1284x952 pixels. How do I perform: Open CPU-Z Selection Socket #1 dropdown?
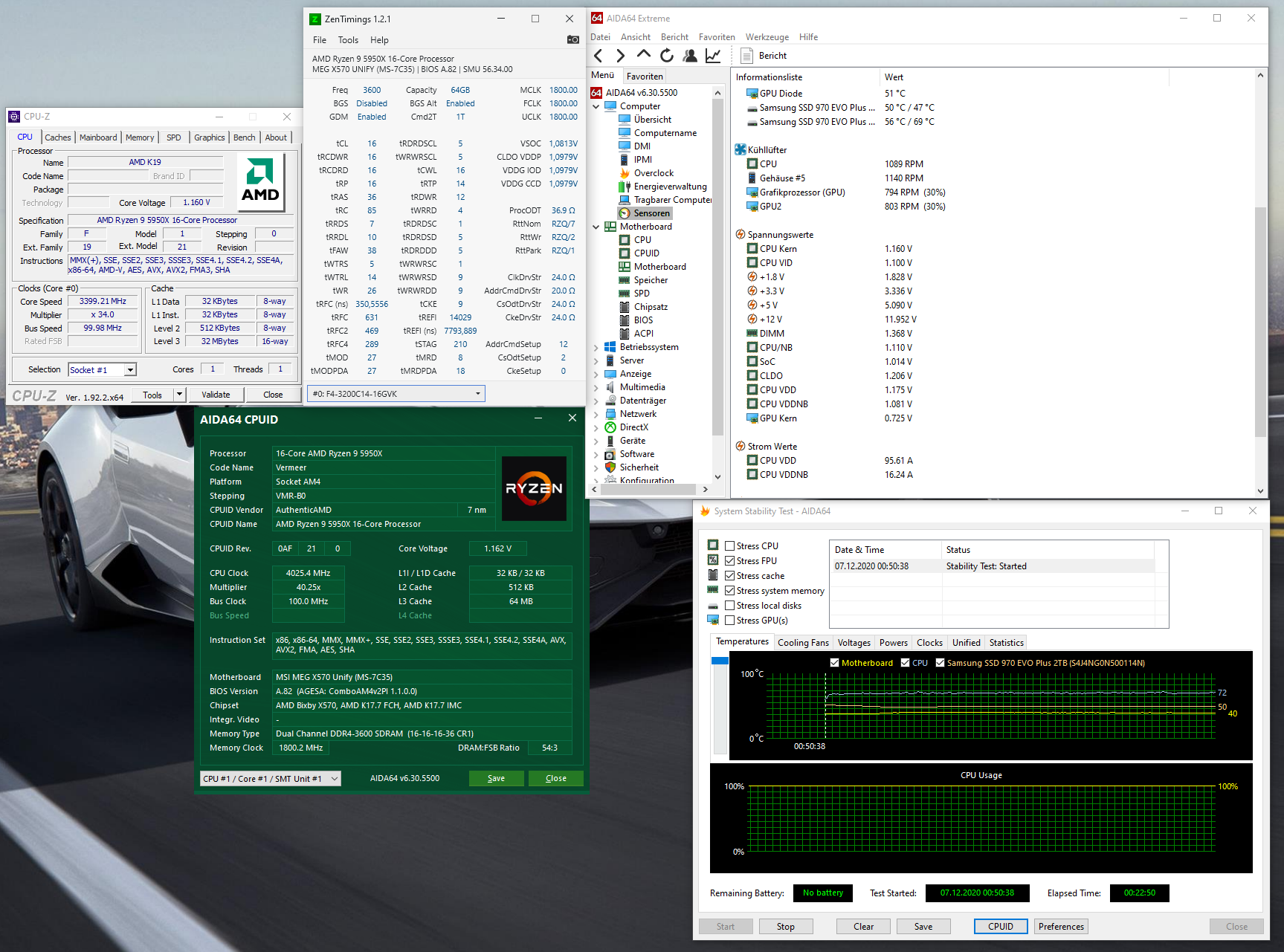click(x=130, y=370)
